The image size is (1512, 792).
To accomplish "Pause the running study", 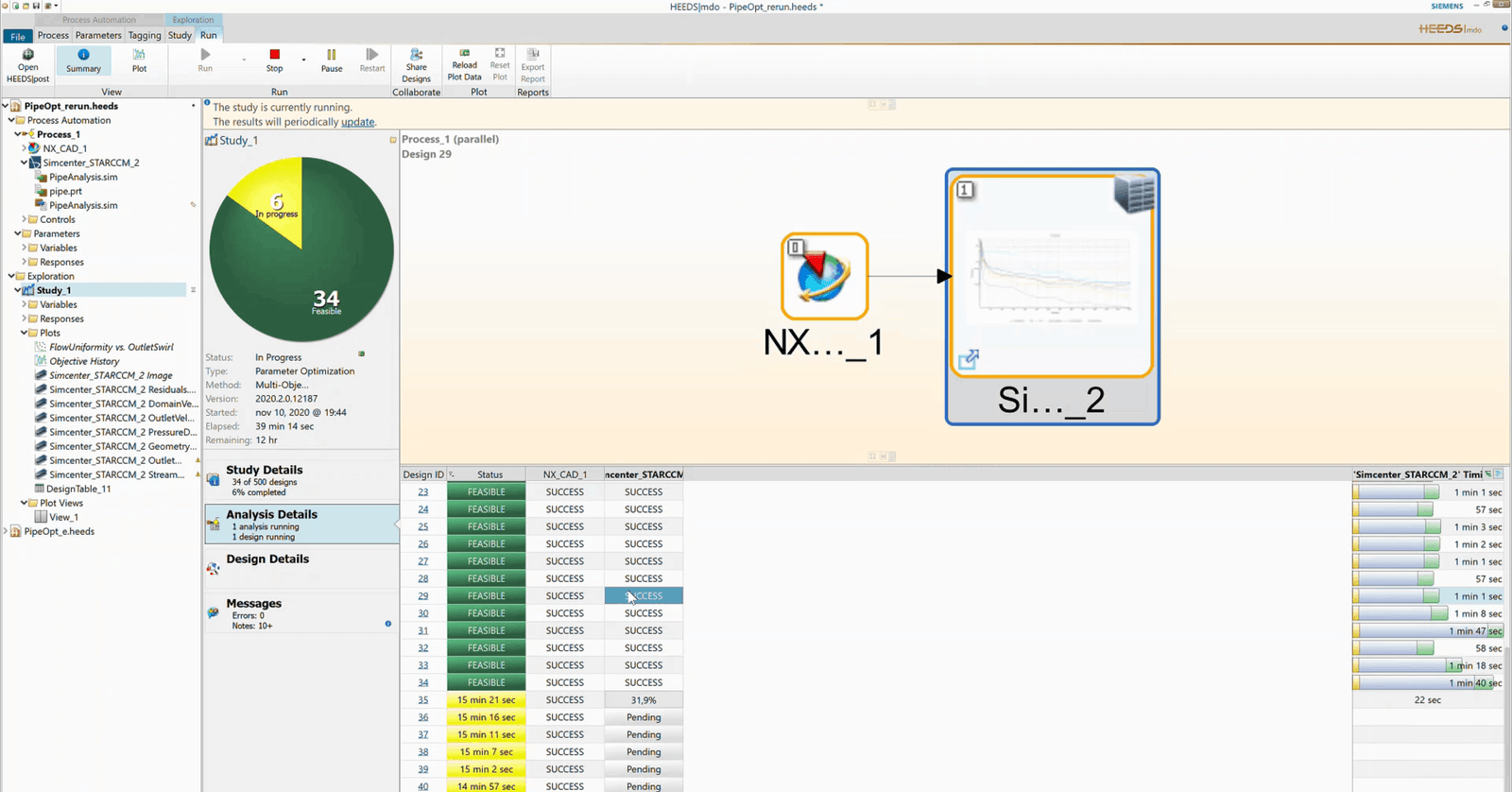I will pos(331,60).
